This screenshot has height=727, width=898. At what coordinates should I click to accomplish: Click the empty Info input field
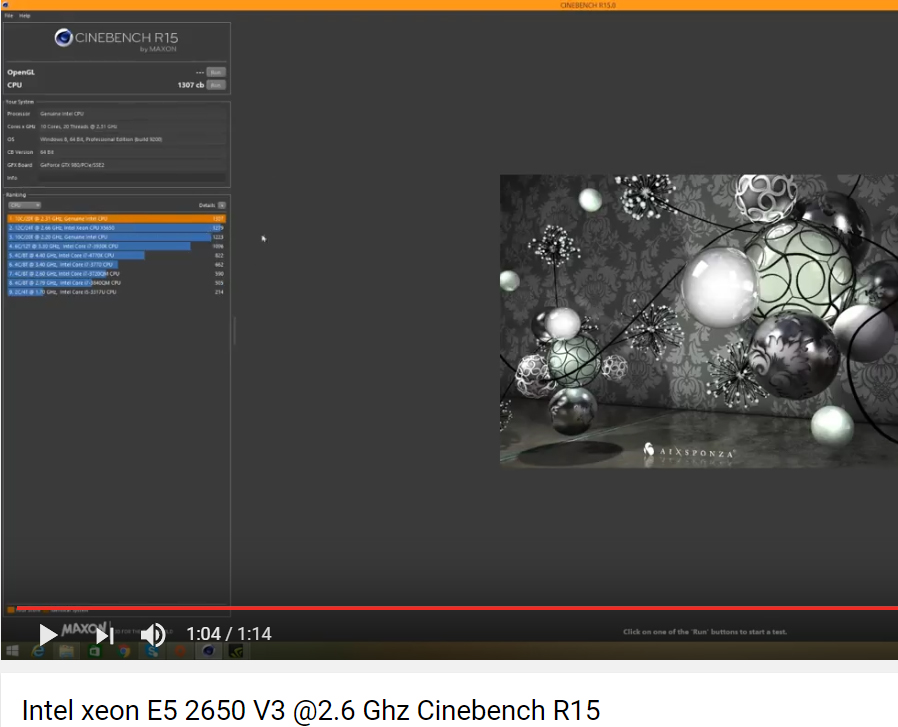(x=132, y=178)
